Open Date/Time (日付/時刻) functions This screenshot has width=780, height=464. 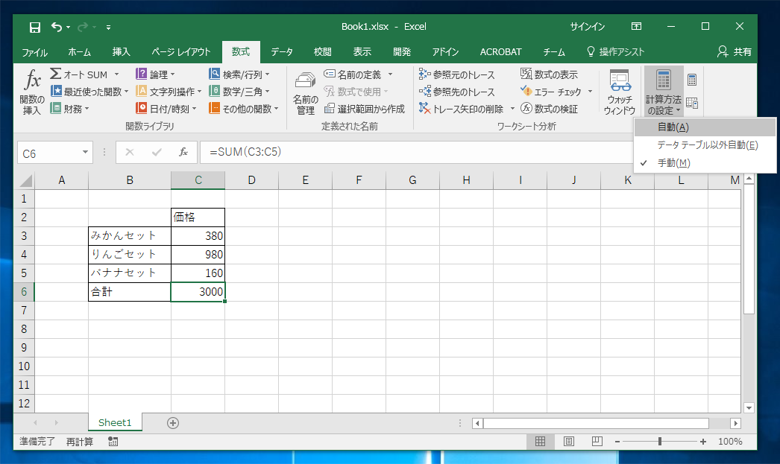166,108
